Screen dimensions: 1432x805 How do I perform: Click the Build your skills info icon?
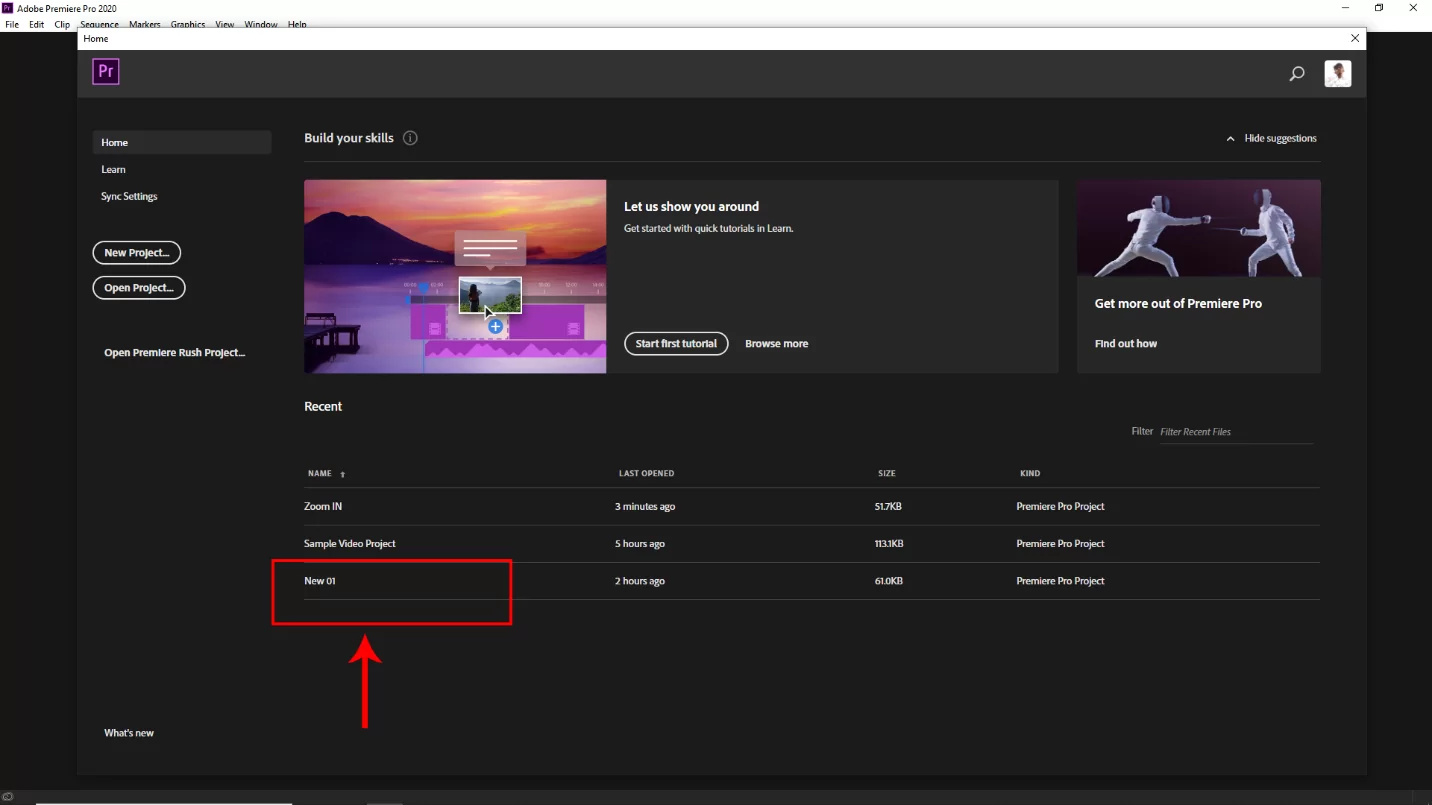click(410, 138)
